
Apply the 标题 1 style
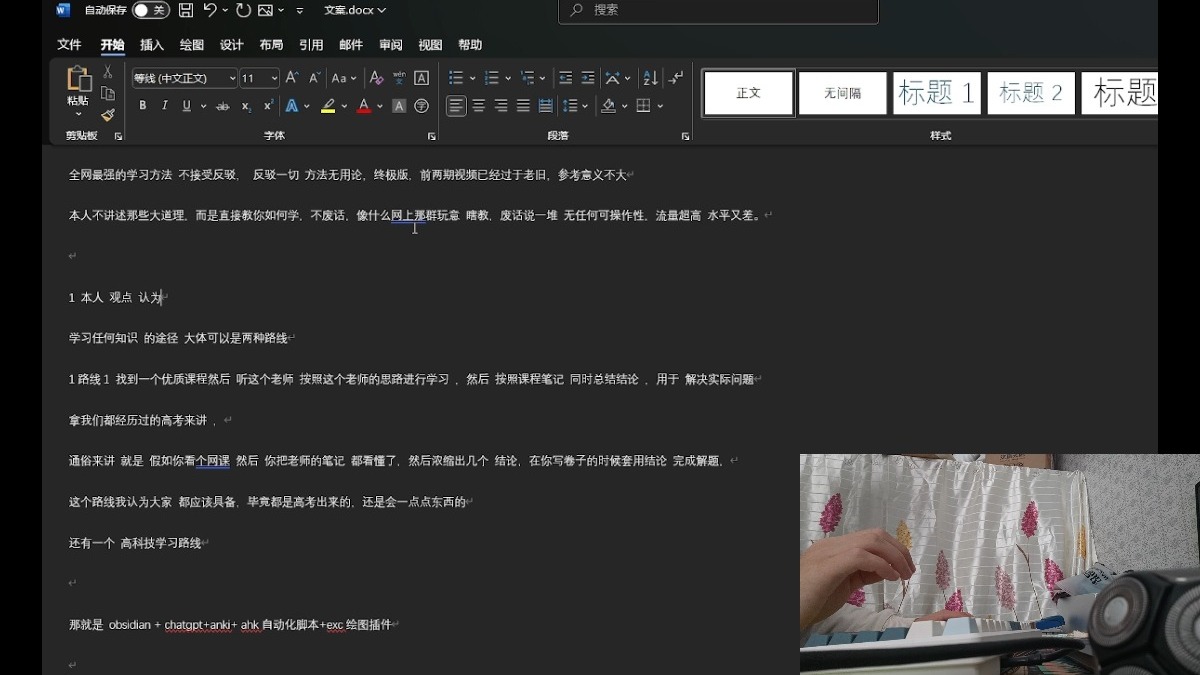pos(936,93)
